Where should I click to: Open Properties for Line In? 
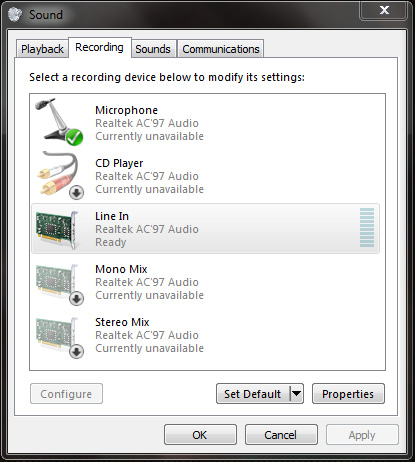(348, 394)
